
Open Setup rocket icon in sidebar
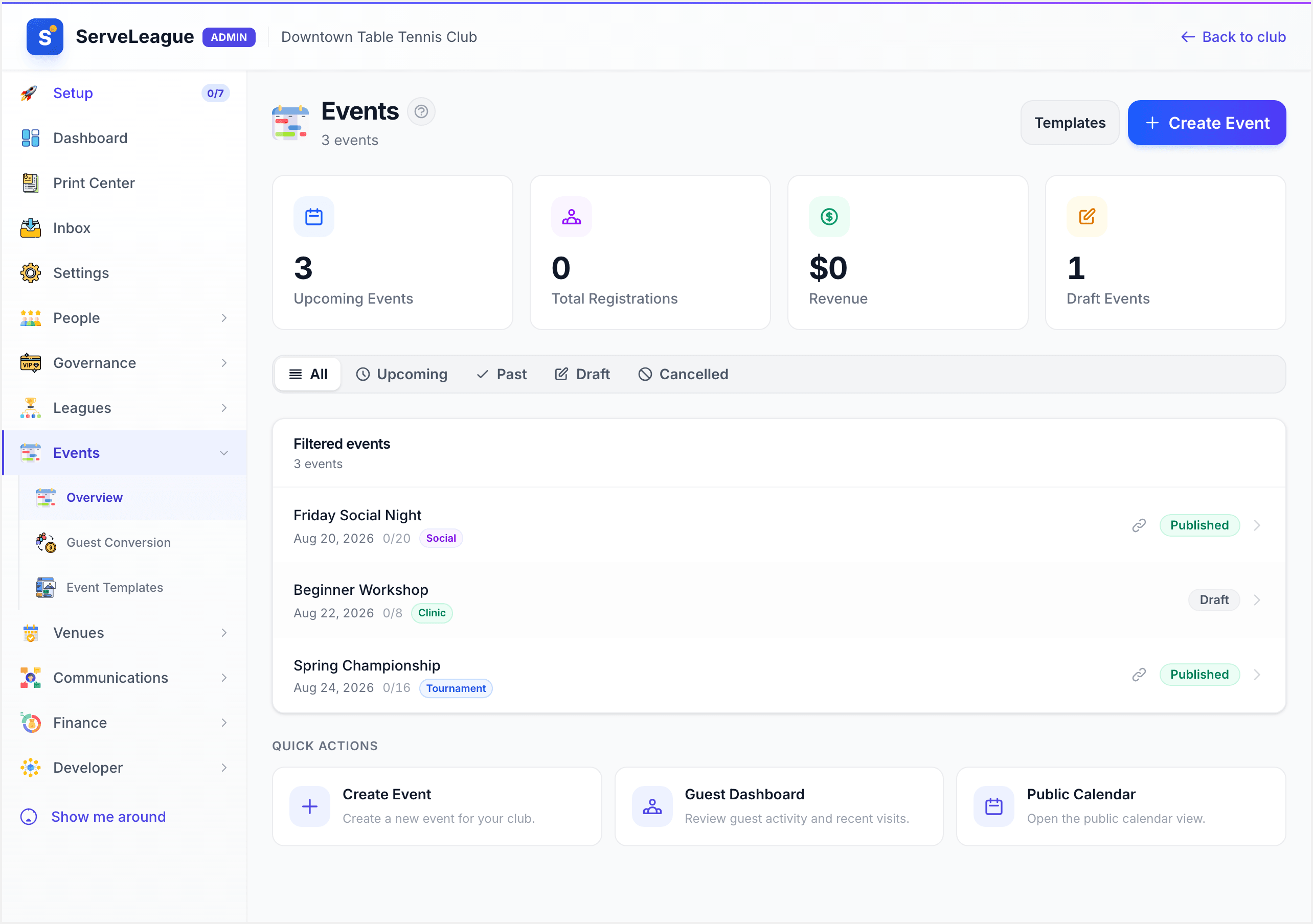[x=30, y=93]
